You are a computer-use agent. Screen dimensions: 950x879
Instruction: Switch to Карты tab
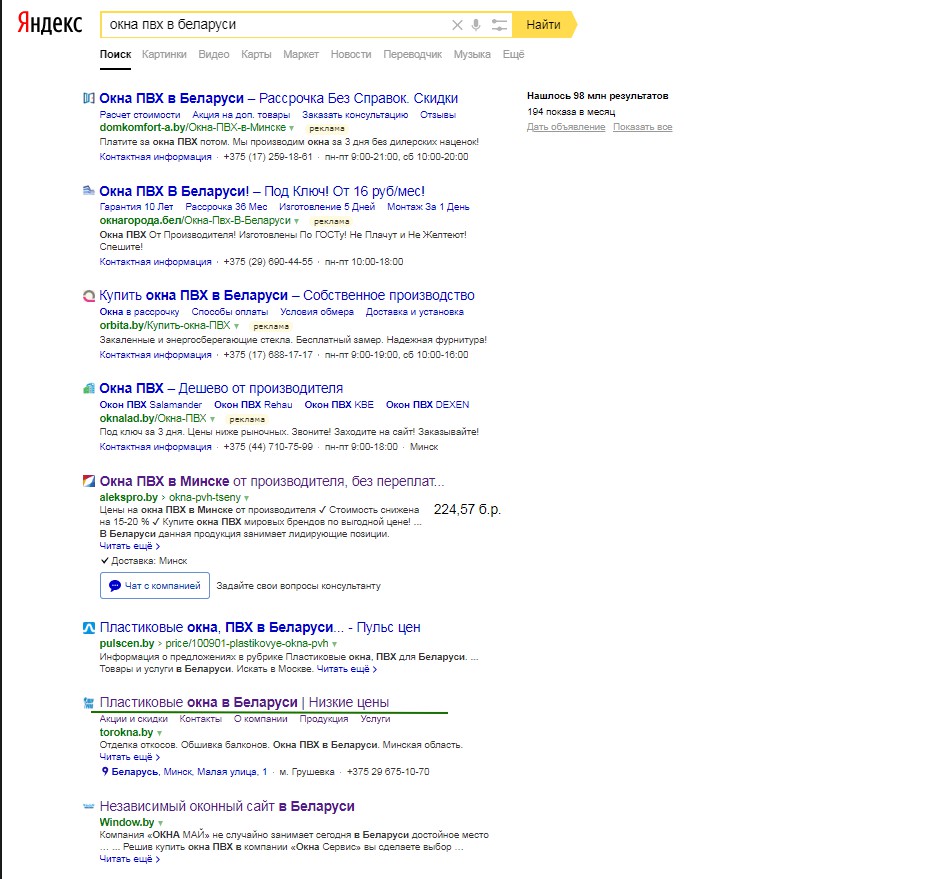256,54
